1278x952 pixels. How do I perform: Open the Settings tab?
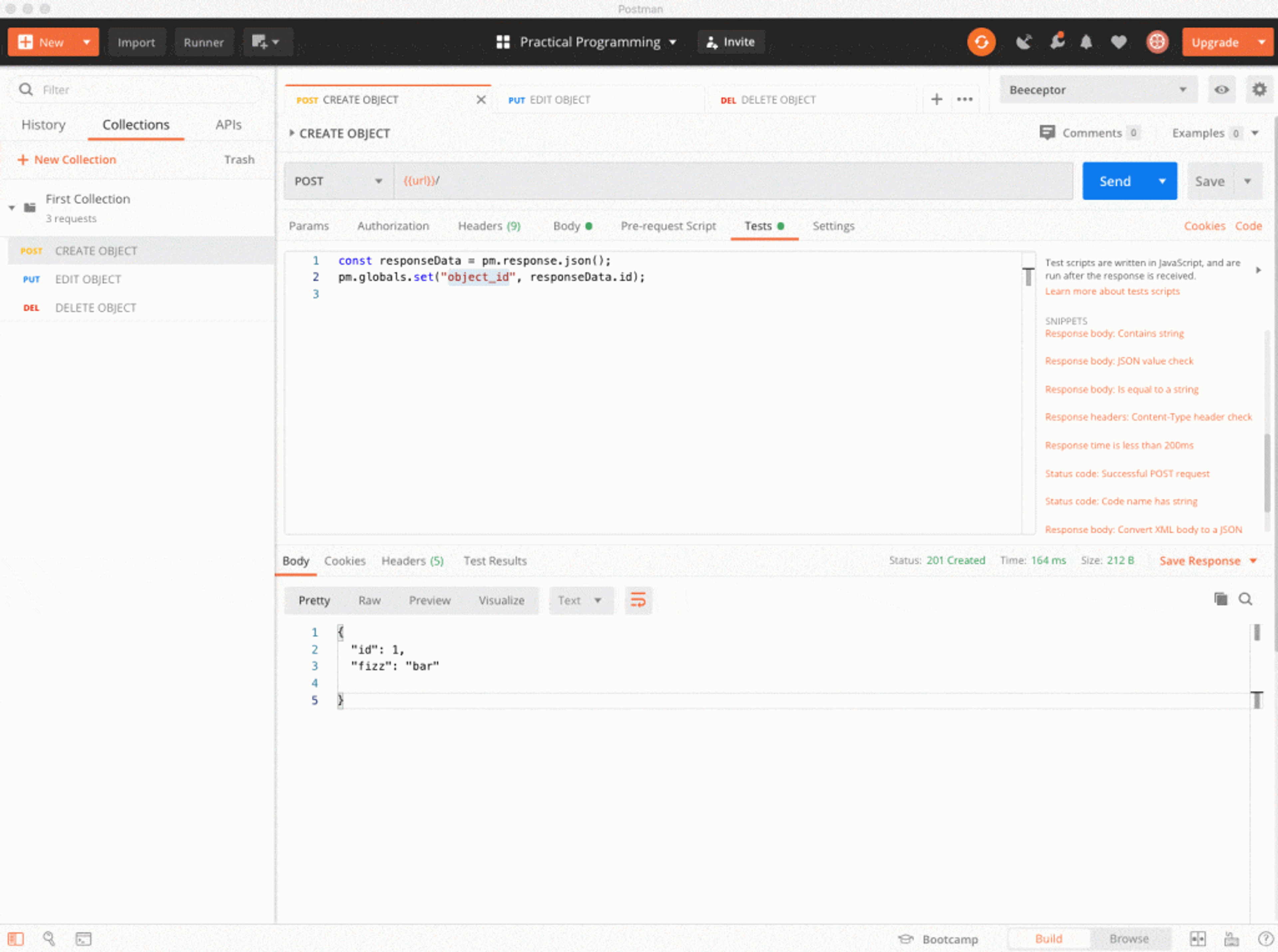tap(833, 226)
